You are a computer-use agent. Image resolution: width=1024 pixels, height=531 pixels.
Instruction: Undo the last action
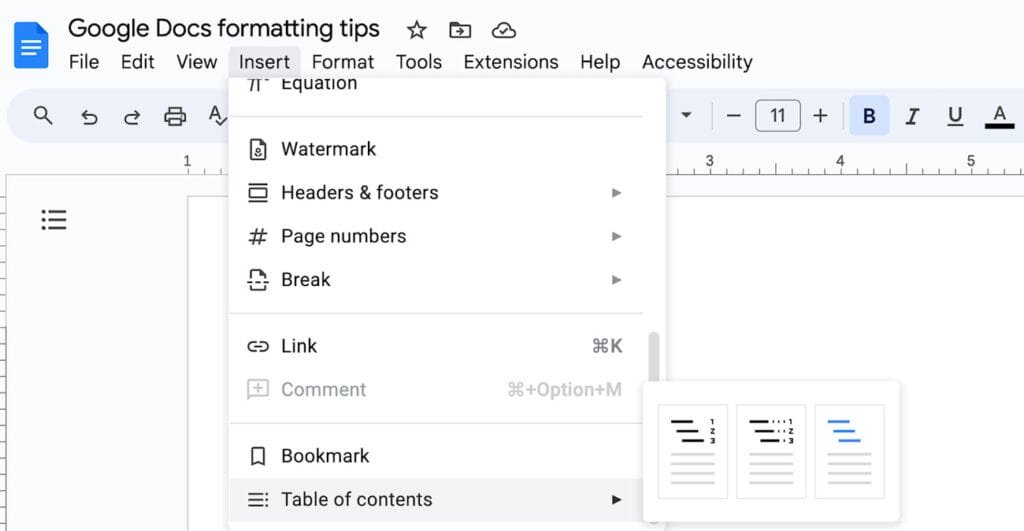[x=89, y=117]
